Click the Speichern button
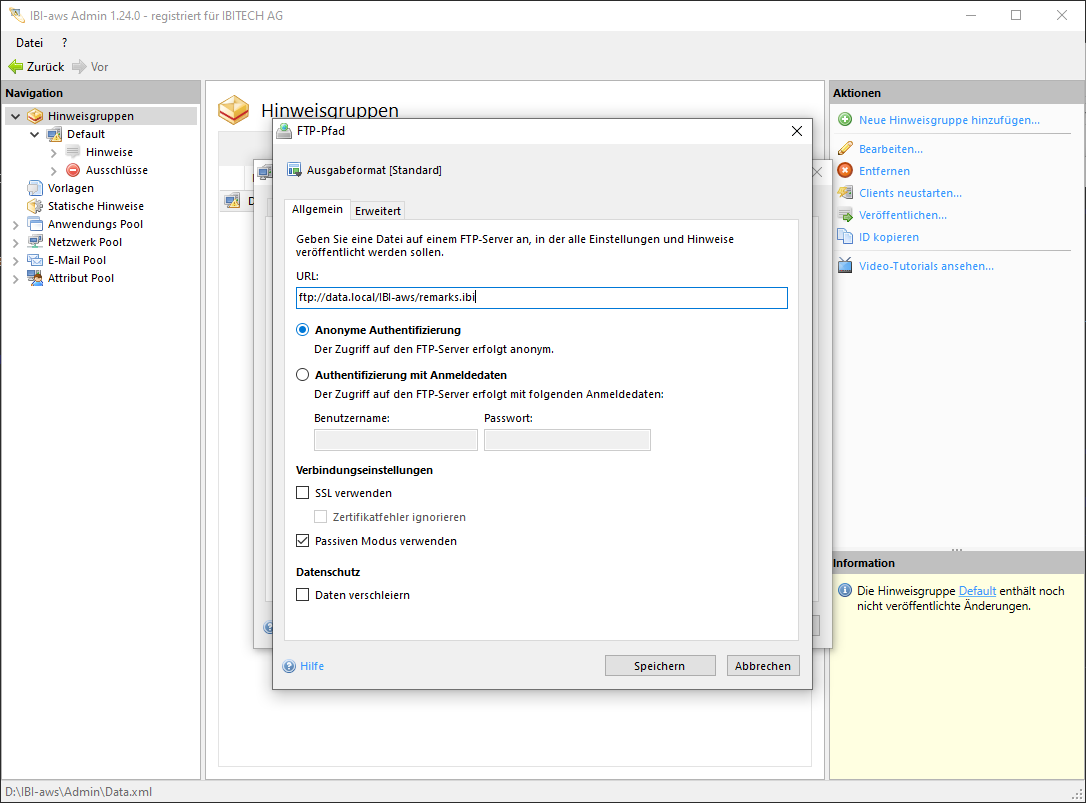The width and height of the screenshot is (1086, 803). click(x=659, y=666)
